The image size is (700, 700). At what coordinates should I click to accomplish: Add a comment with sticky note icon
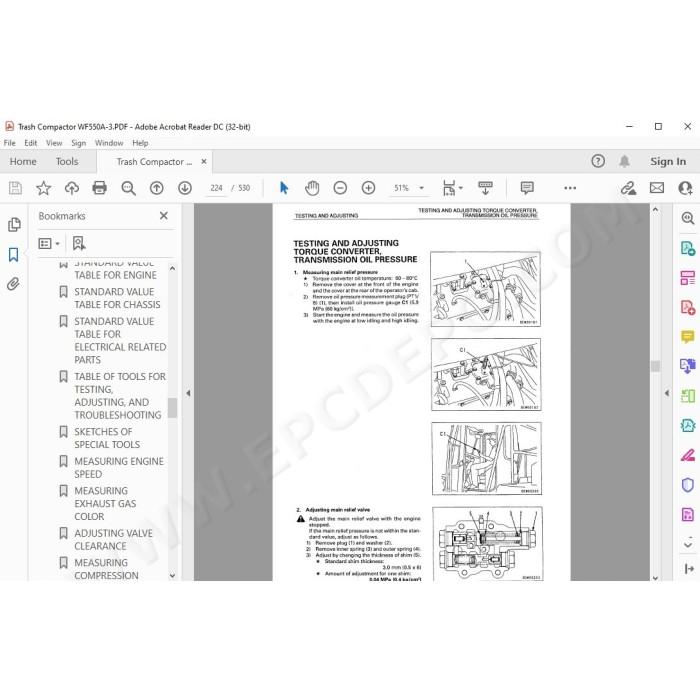(527, 188)
